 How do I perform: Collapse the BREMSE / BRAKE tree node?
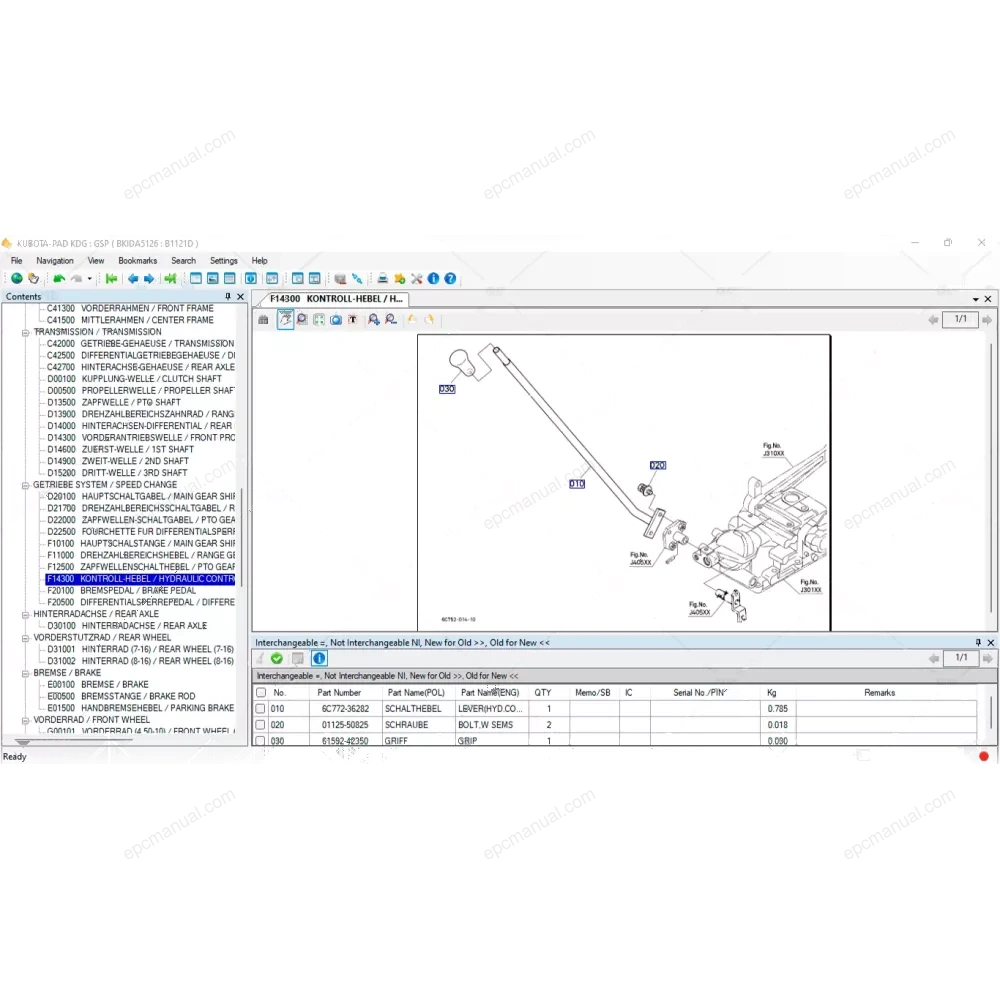(25, 673)
